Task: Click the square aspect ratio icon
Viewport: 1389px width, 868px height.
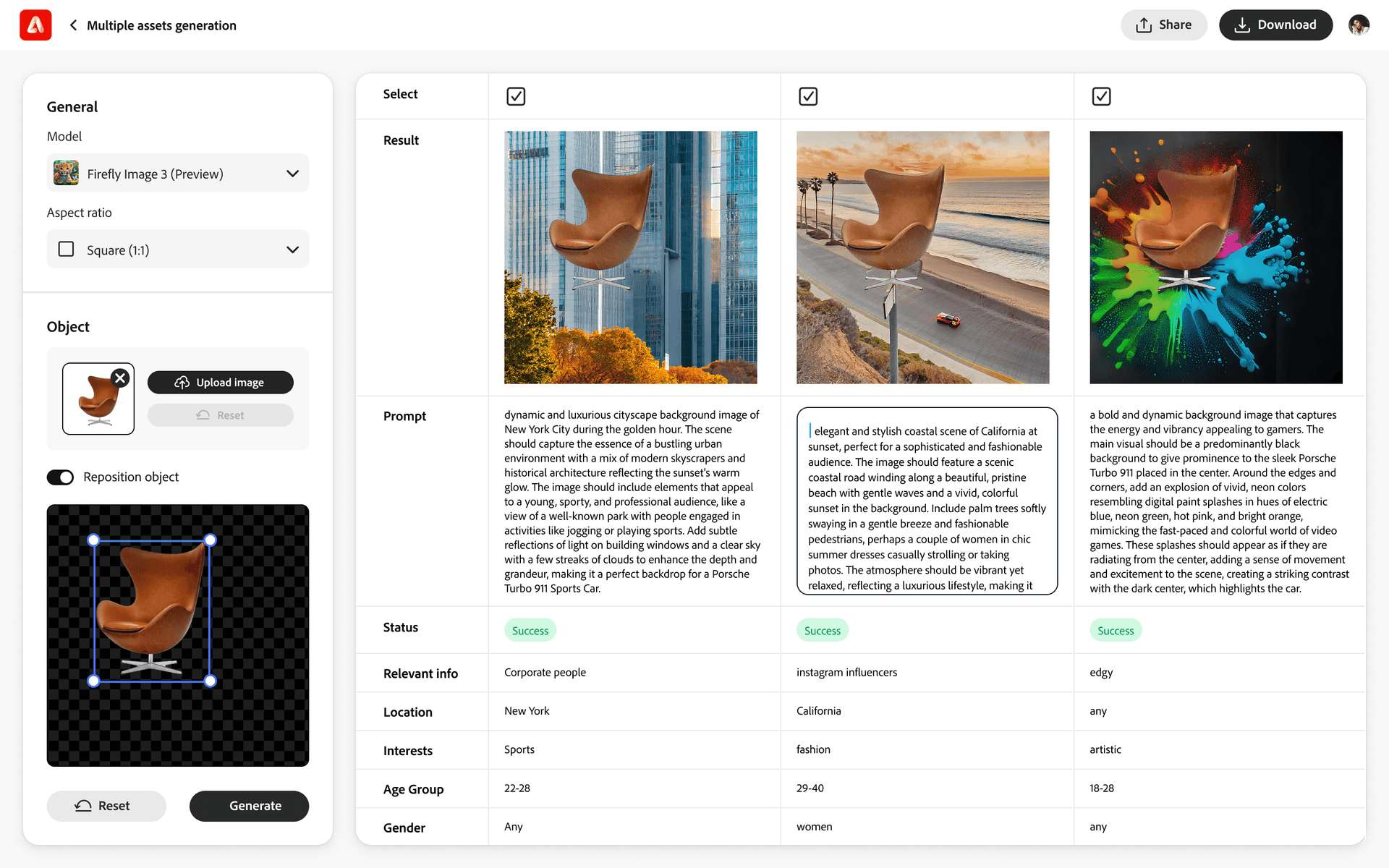Action: [x=66, y=249]
